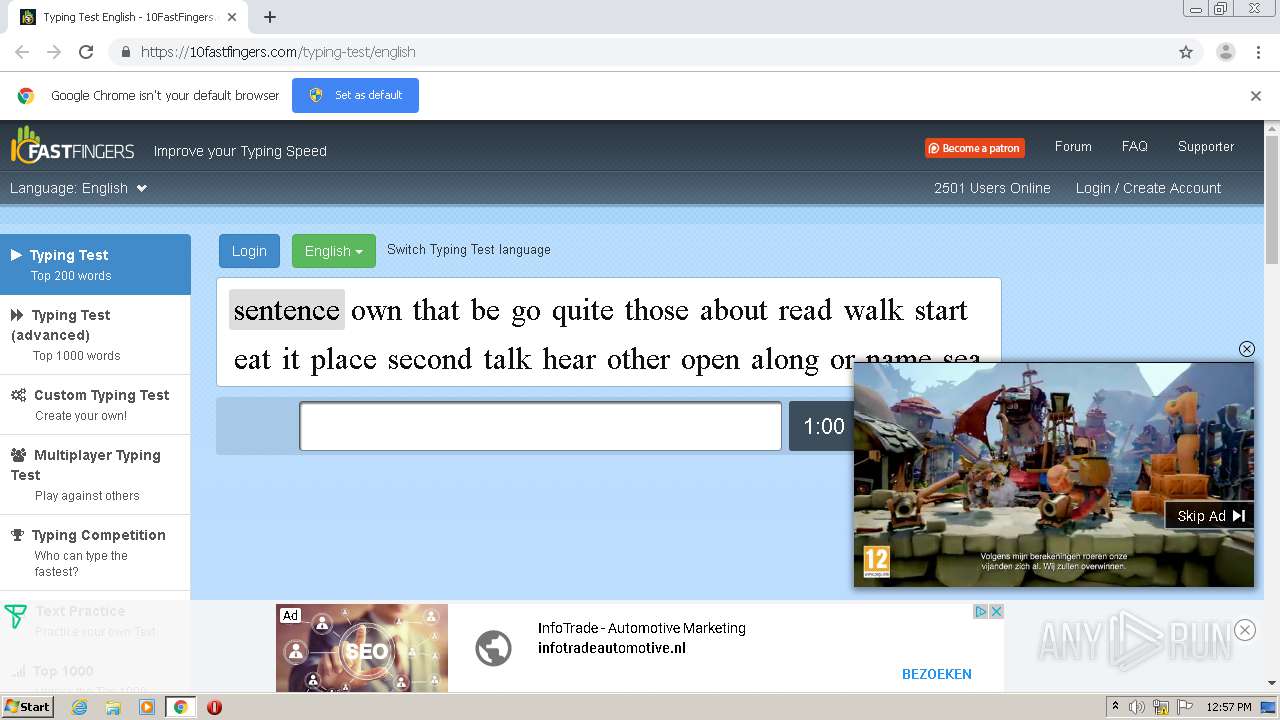Open a new browser tab
Screen dimensions: 1280x720
270,17
